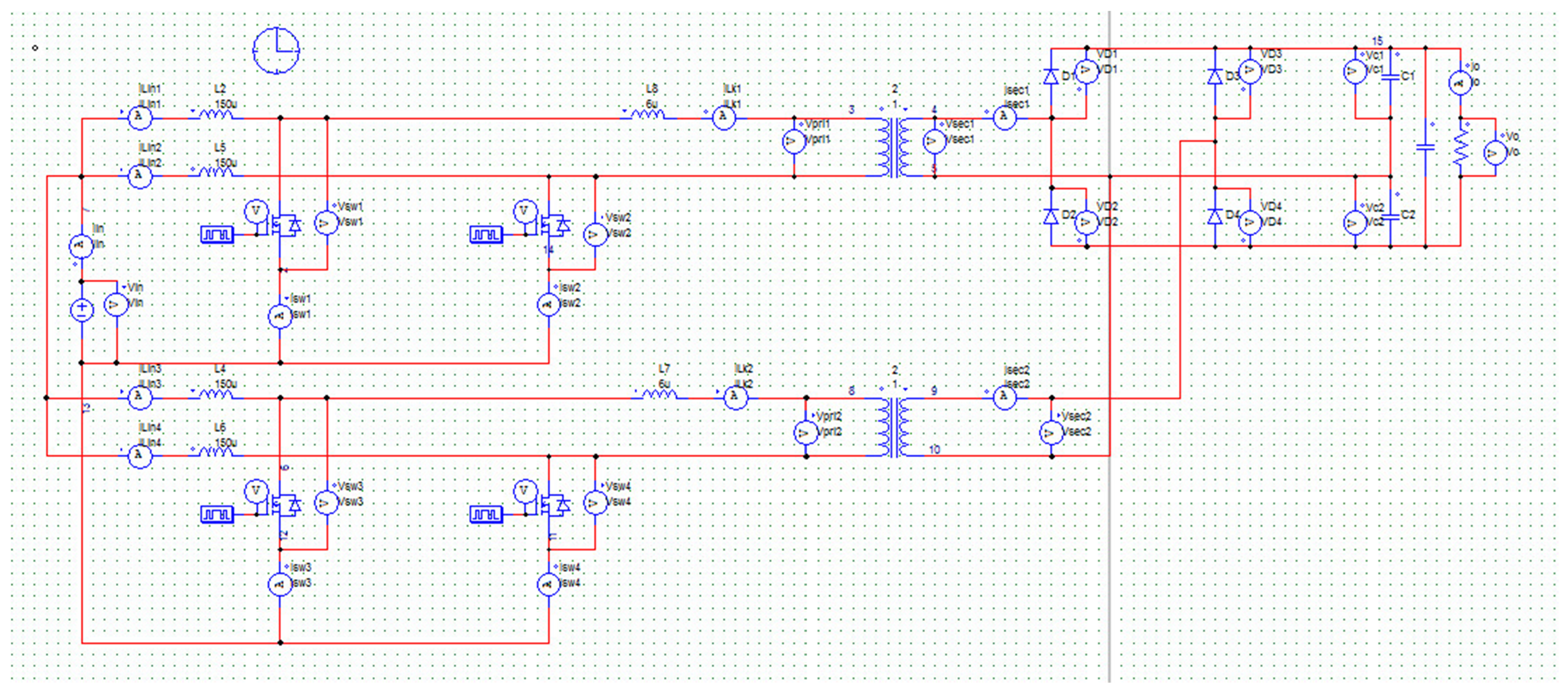Click the isec2 ammeter symbol
The image size is (1568, 693).
[1004, 398]
